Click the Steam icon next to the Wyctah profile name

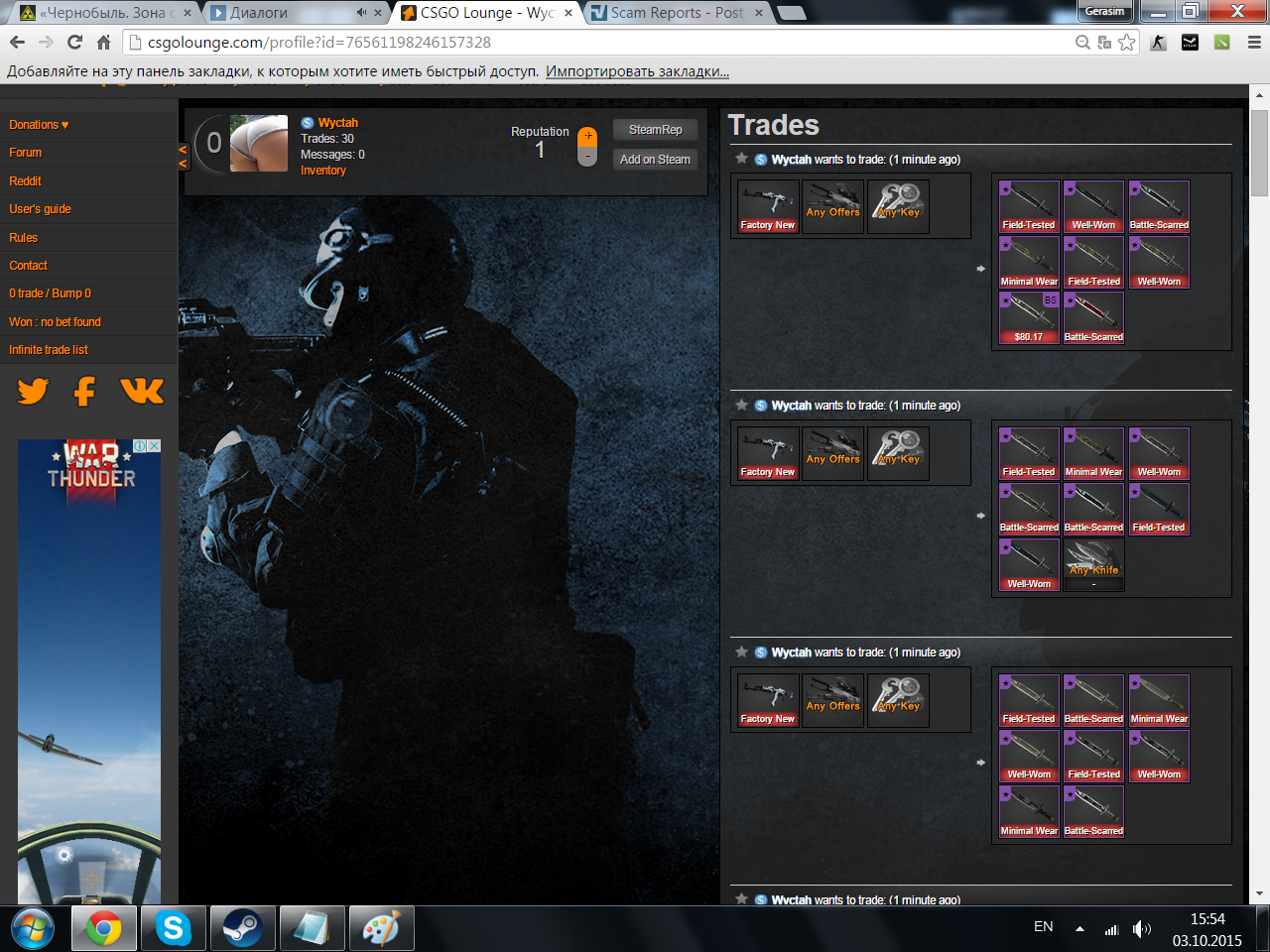(308, 123)
